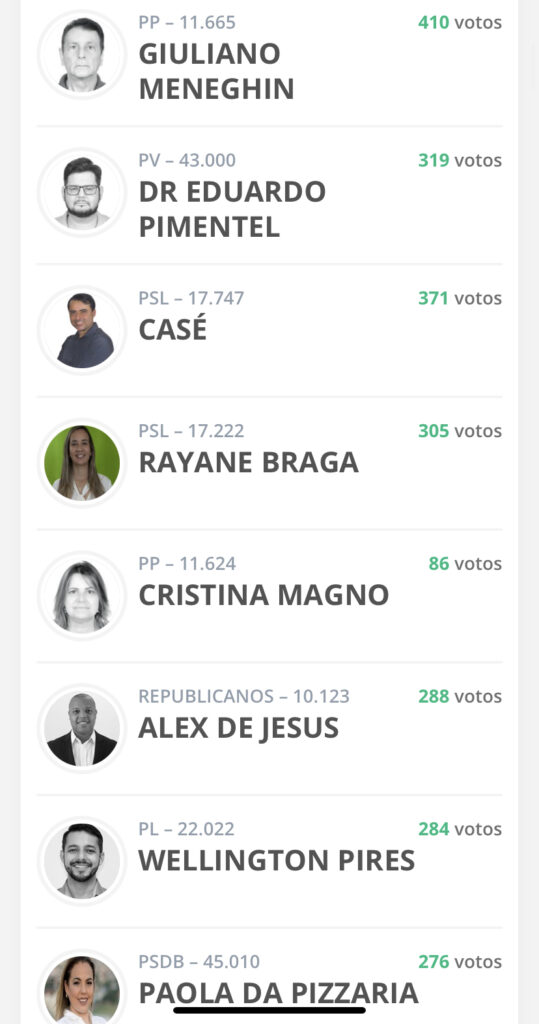Select the DR EDUARDO PIMENTEL entry

click(x=232, y=209)
